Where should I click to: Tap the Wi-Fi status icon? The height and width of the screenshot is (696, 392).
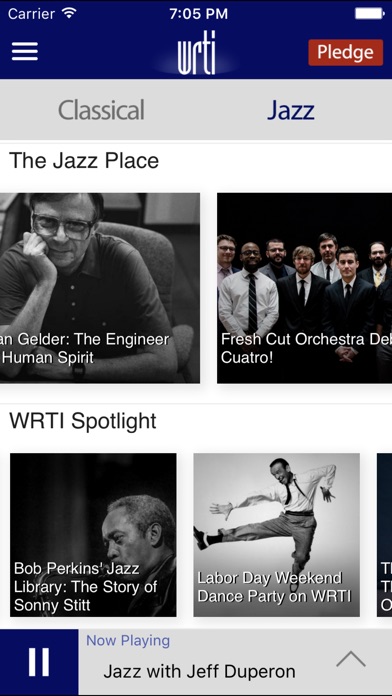click(69, 13)
